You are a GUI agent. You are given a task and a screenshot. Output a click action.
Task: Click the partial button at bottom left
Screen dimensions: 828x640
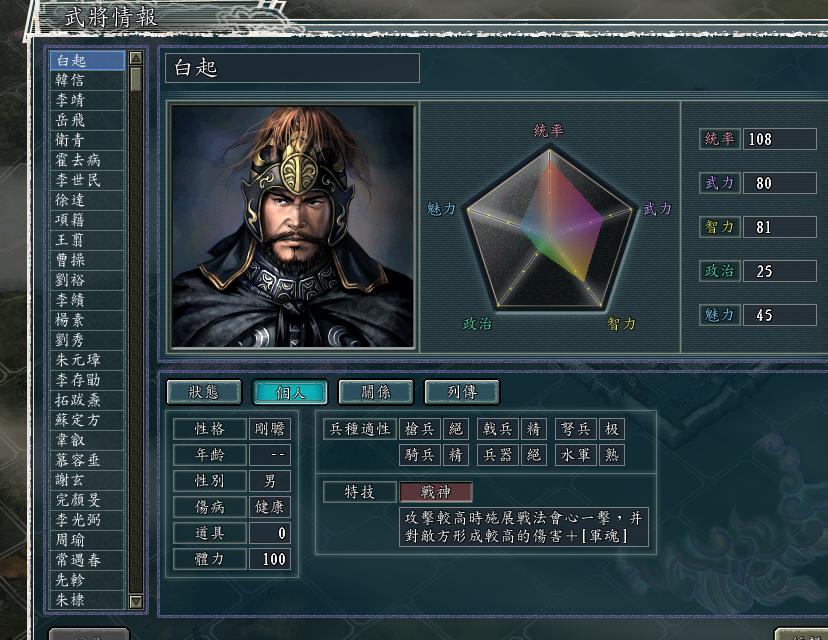click(x=88, y=634)
